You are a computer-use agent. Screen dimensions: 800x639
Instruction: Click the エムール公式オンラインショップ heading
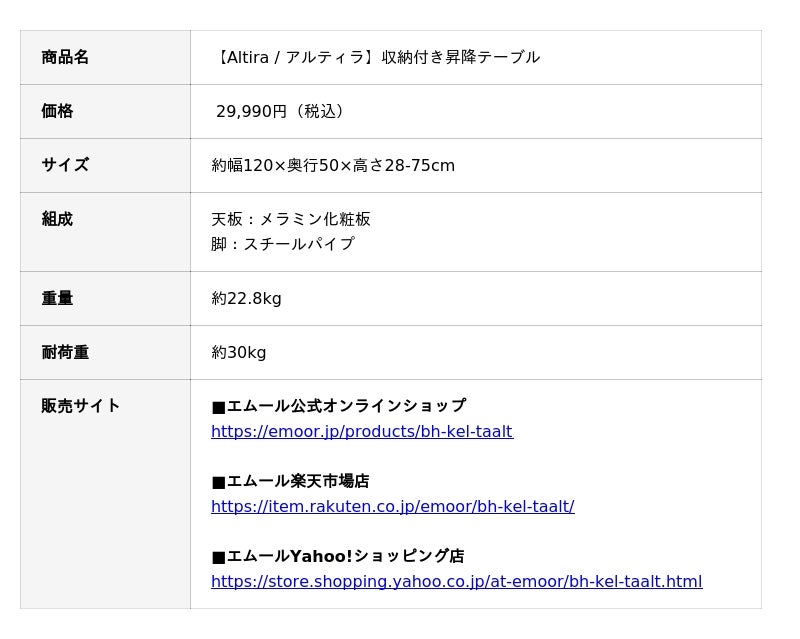338,406
